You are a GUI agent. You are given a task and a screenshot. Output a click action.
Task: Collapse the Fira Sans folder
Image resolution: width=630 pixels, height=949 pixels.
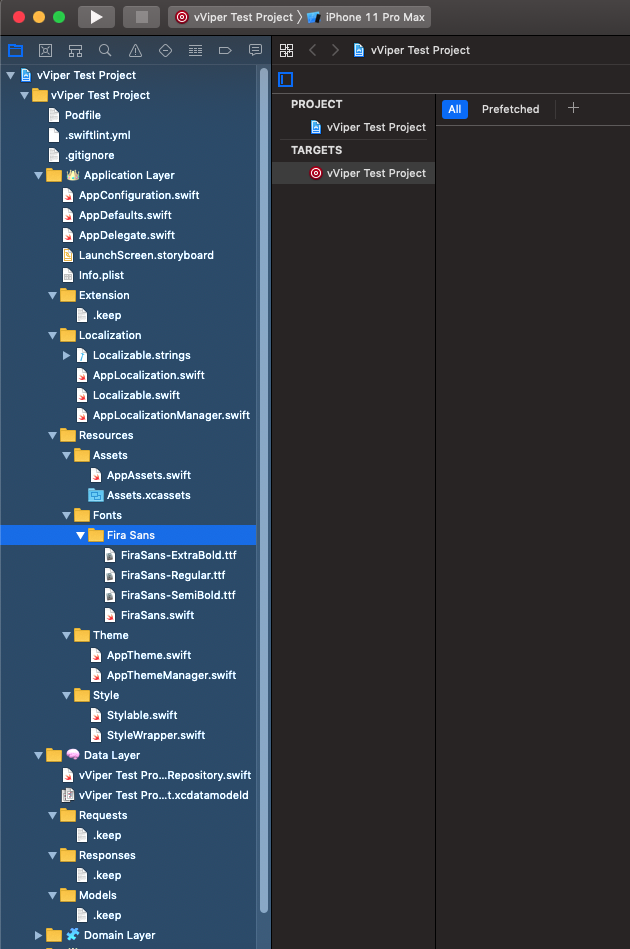point(81,535)
